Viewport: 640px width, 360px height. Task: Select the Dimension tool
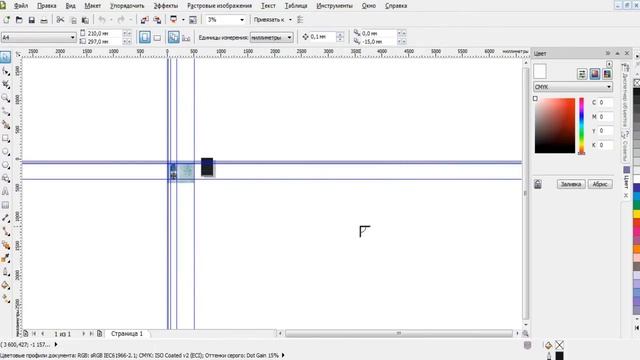pos(6,218)
